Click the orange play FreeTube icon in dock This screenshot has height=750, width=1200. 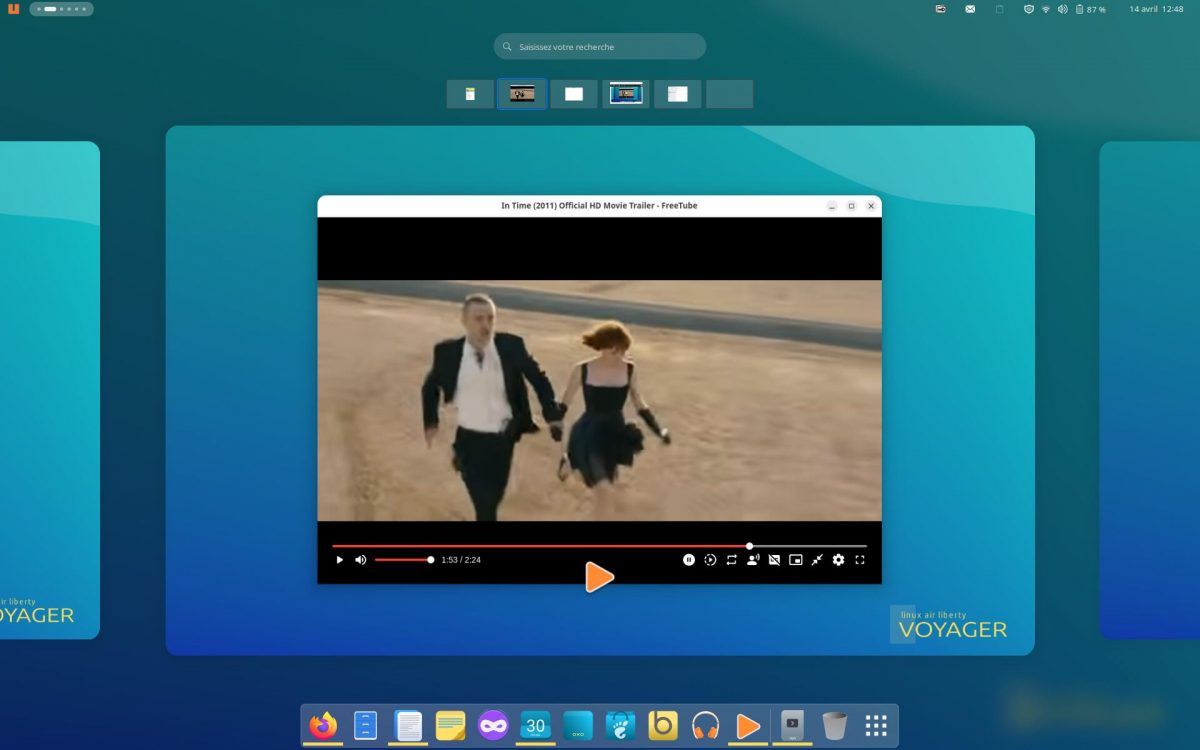pos(748,725)
